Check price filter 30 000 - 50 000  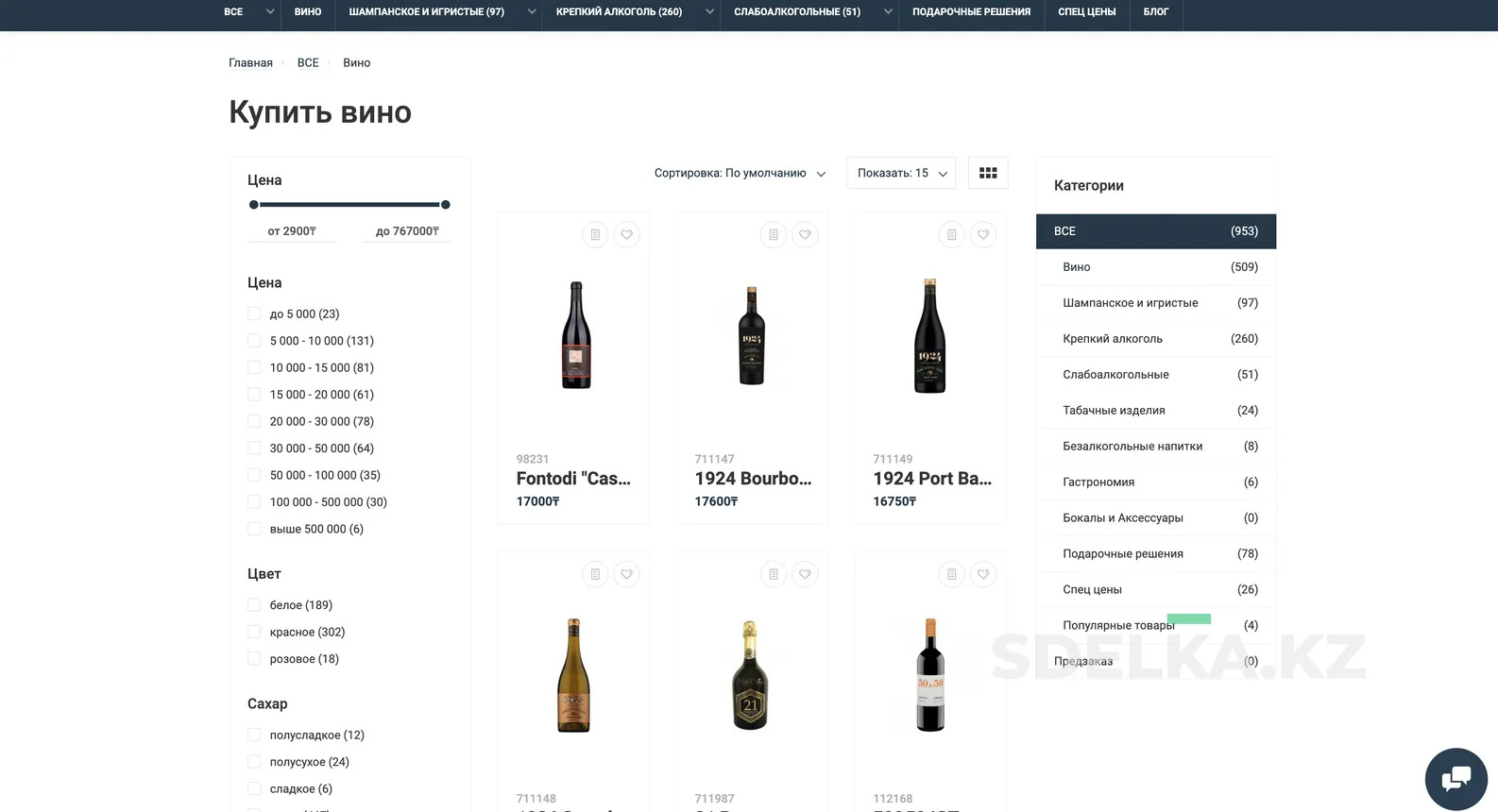(254, 448)
